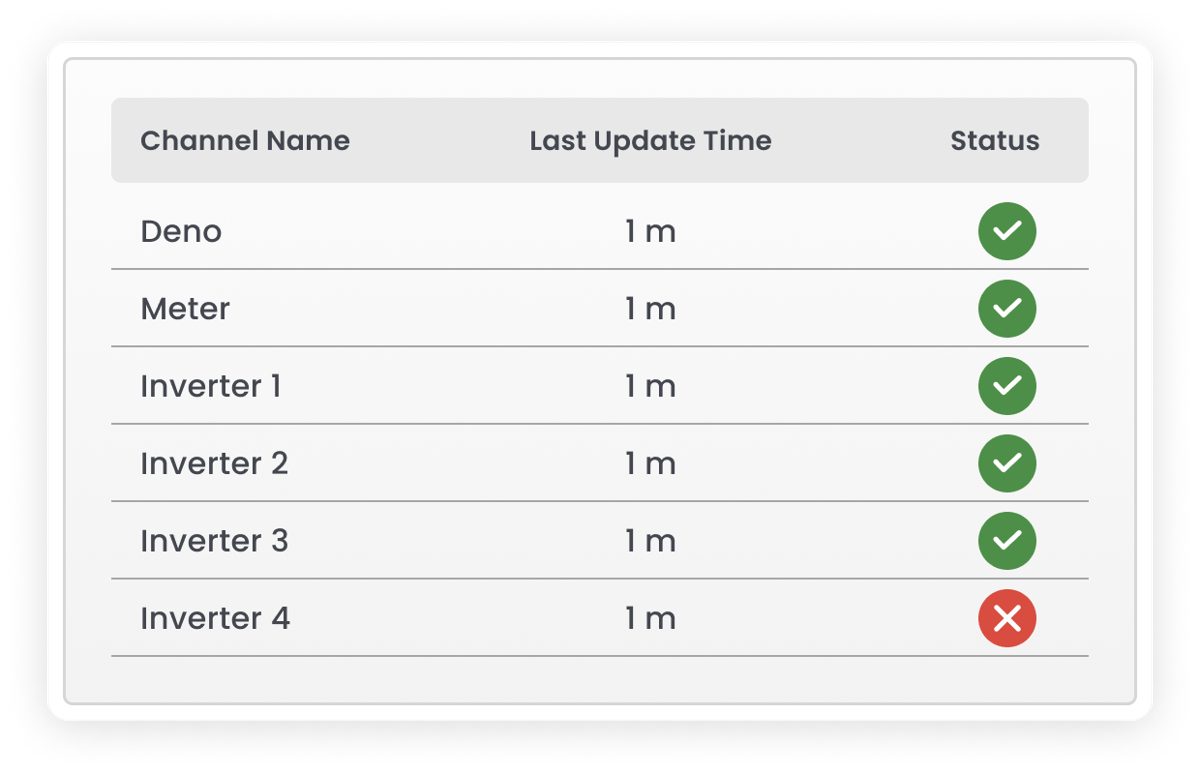Click Inverter 3's 1 m update time

[650, 541]
